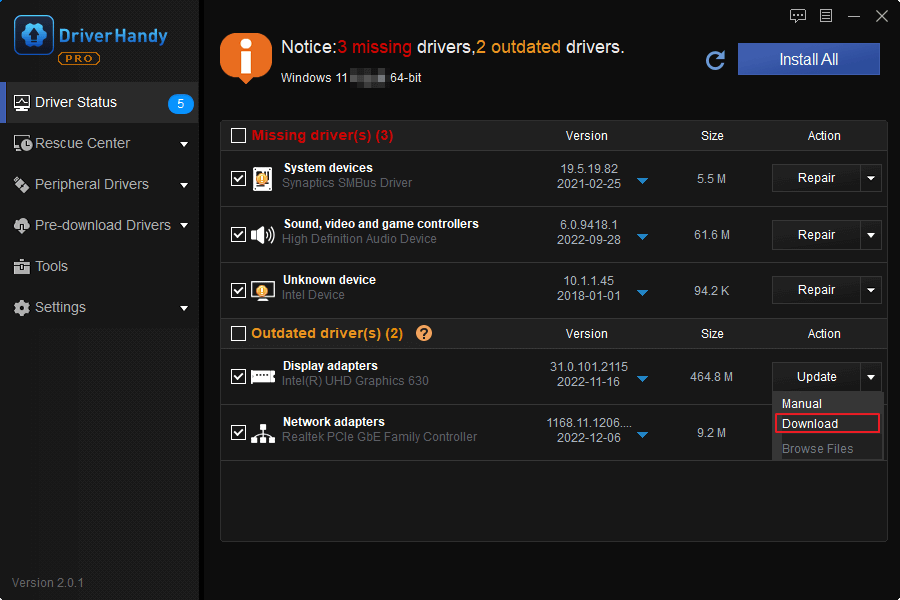This screenshot has width=900, height=600.
Task: Open Repair options arrow for Unknown device
Action: point(871,290)
